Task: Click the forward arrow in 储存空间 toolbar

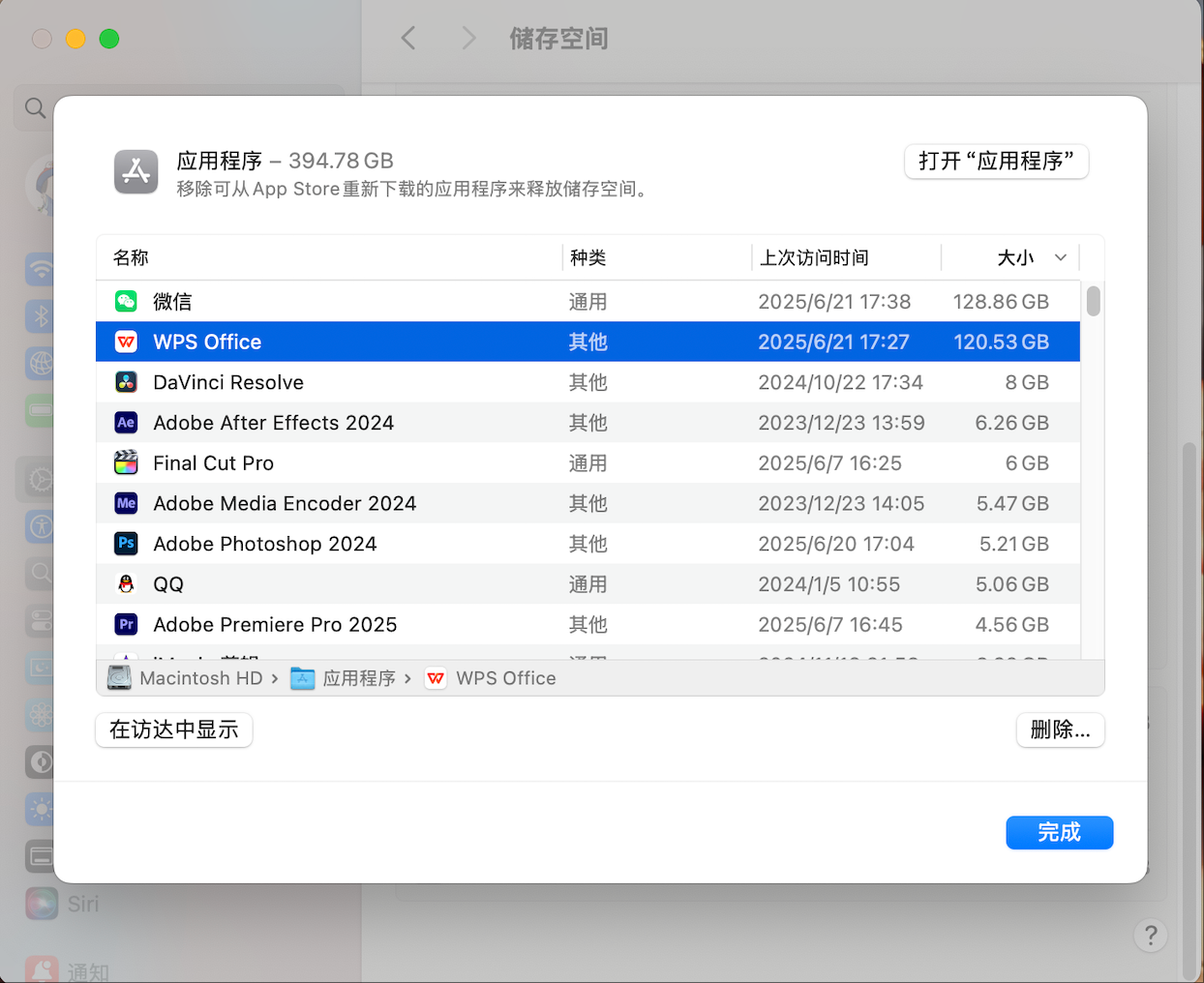Action: (469, 39)
